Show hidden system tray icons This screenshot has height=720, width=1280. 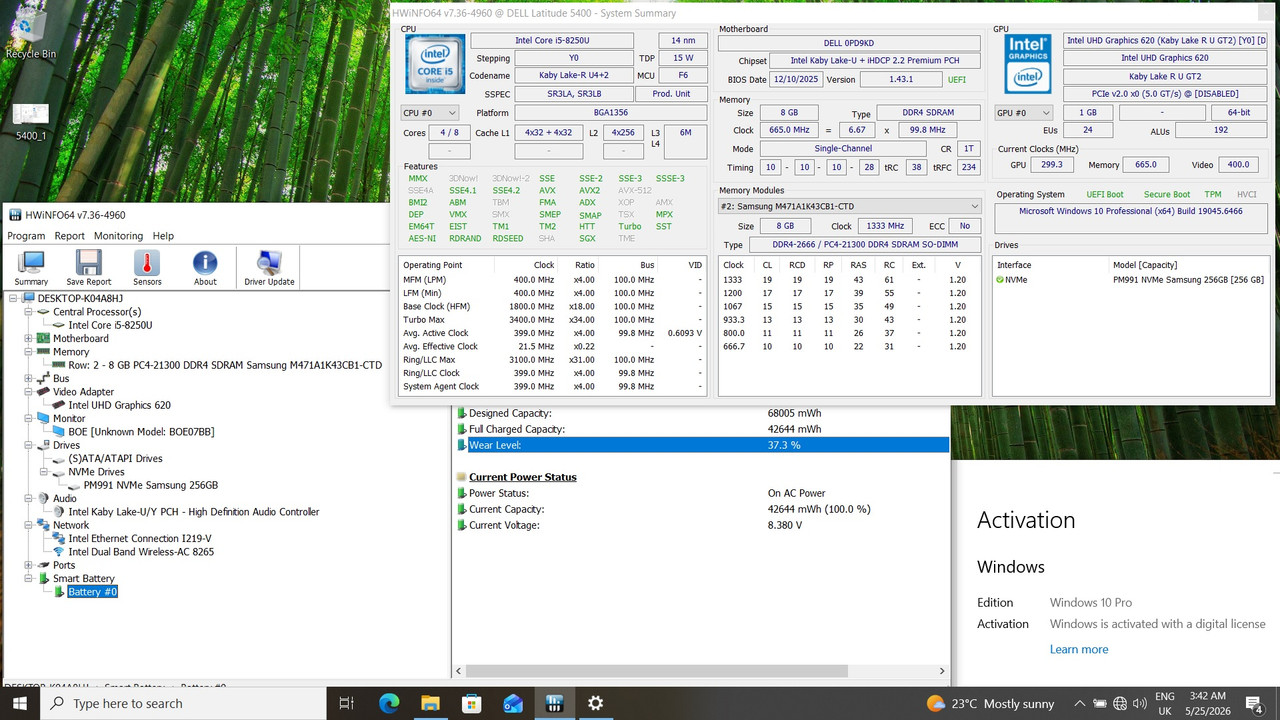(1078, 703)
